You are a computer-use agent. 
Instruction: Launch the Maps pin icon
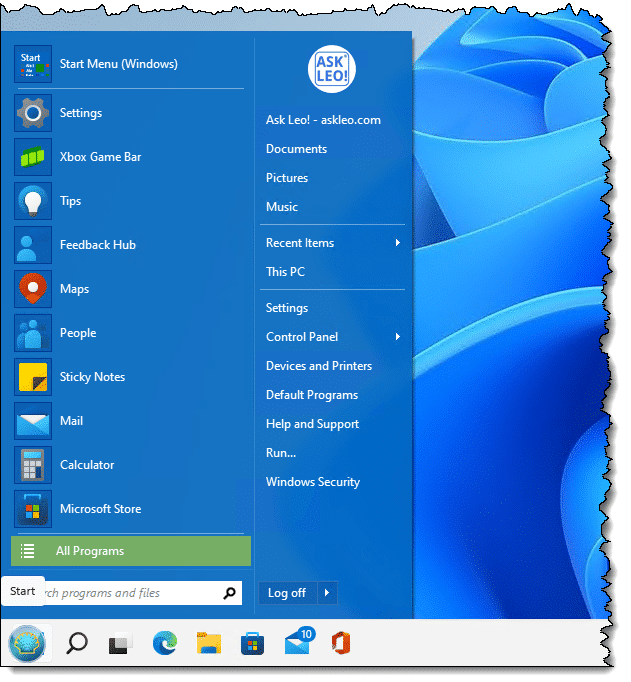click(x=33, y=289)
